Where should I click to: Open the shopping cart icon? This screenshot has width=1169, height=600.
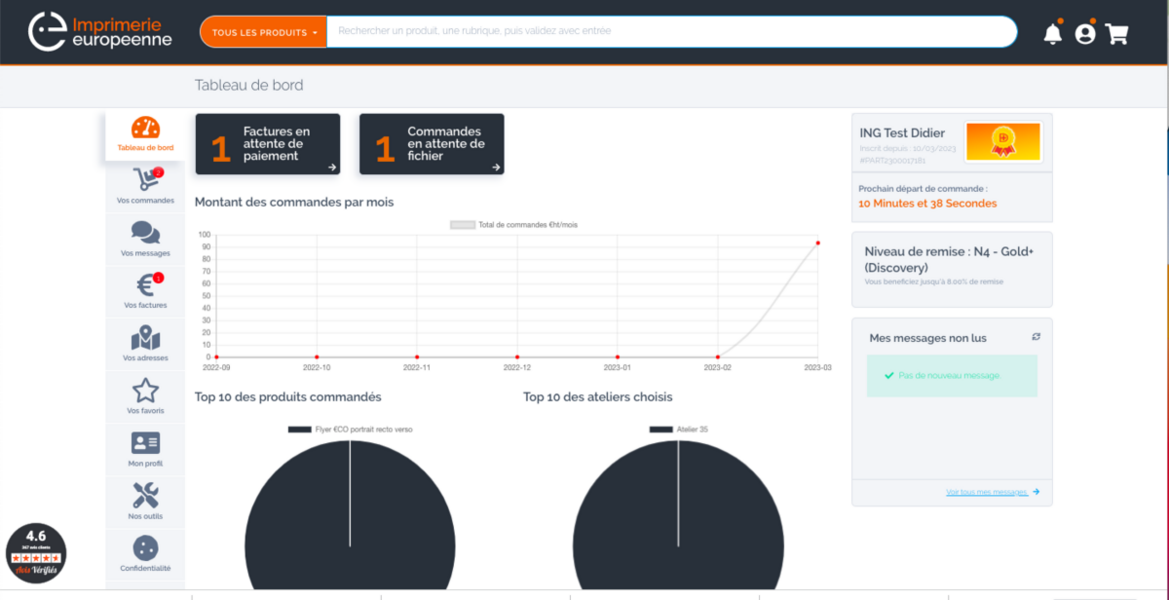(1117, 34)
